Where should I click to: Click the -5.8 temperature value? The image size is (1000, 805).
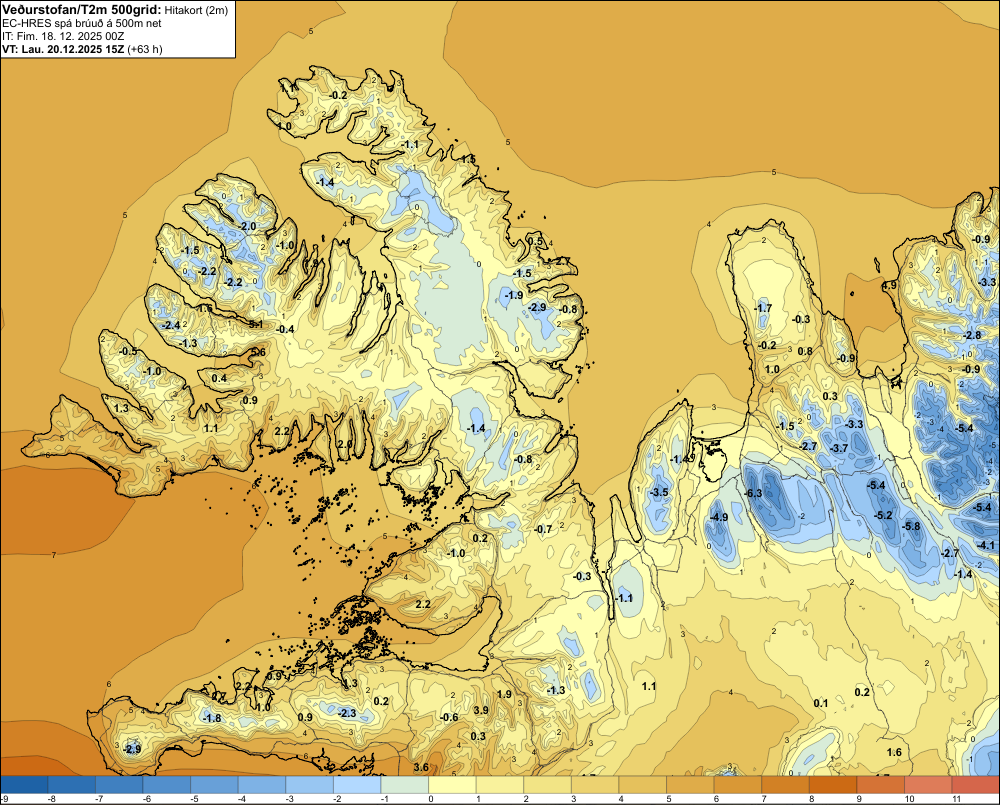click(x=912, y=526)
